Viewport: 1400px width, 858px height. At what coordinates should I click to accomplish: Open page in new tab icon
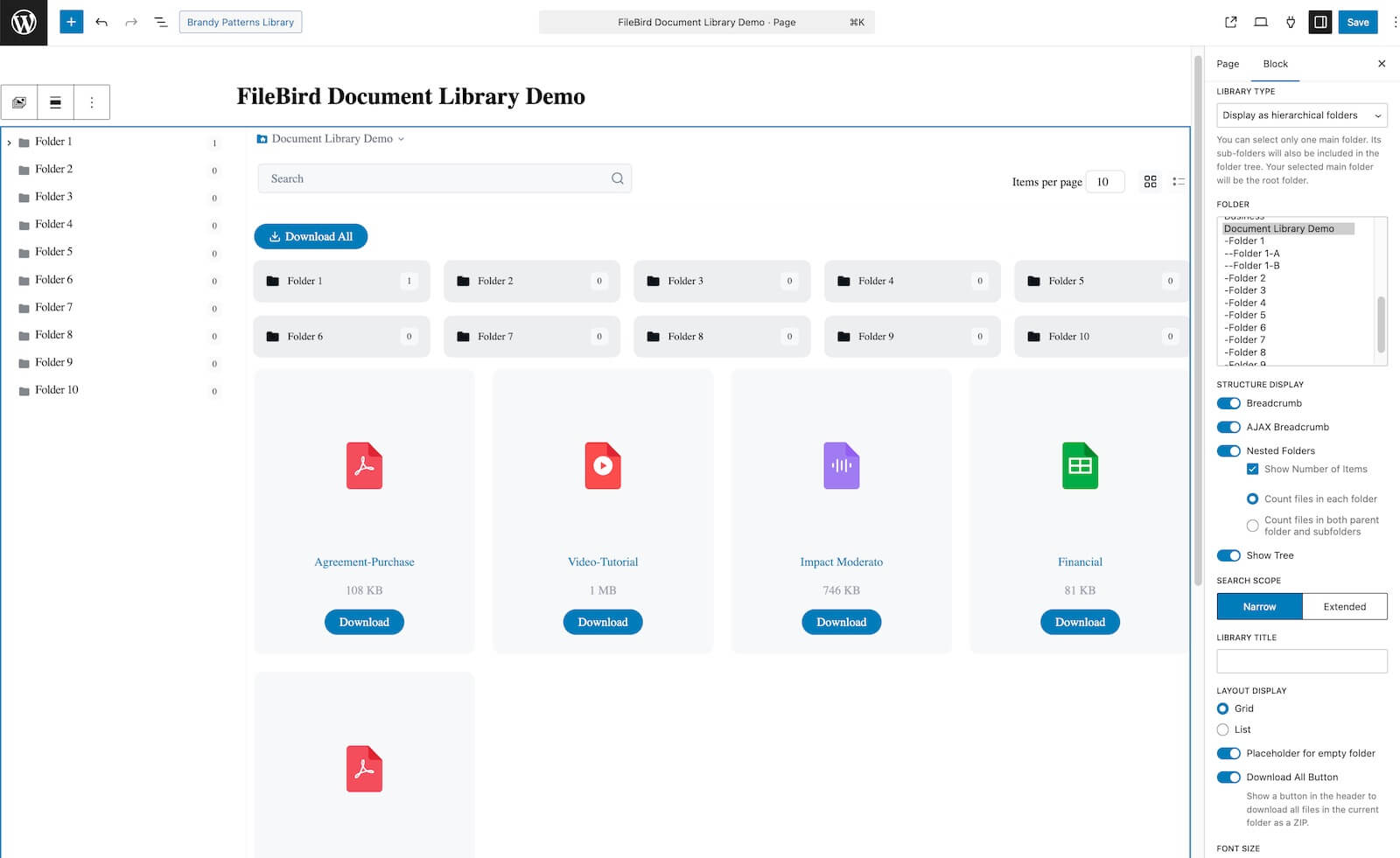[1231, 22]
